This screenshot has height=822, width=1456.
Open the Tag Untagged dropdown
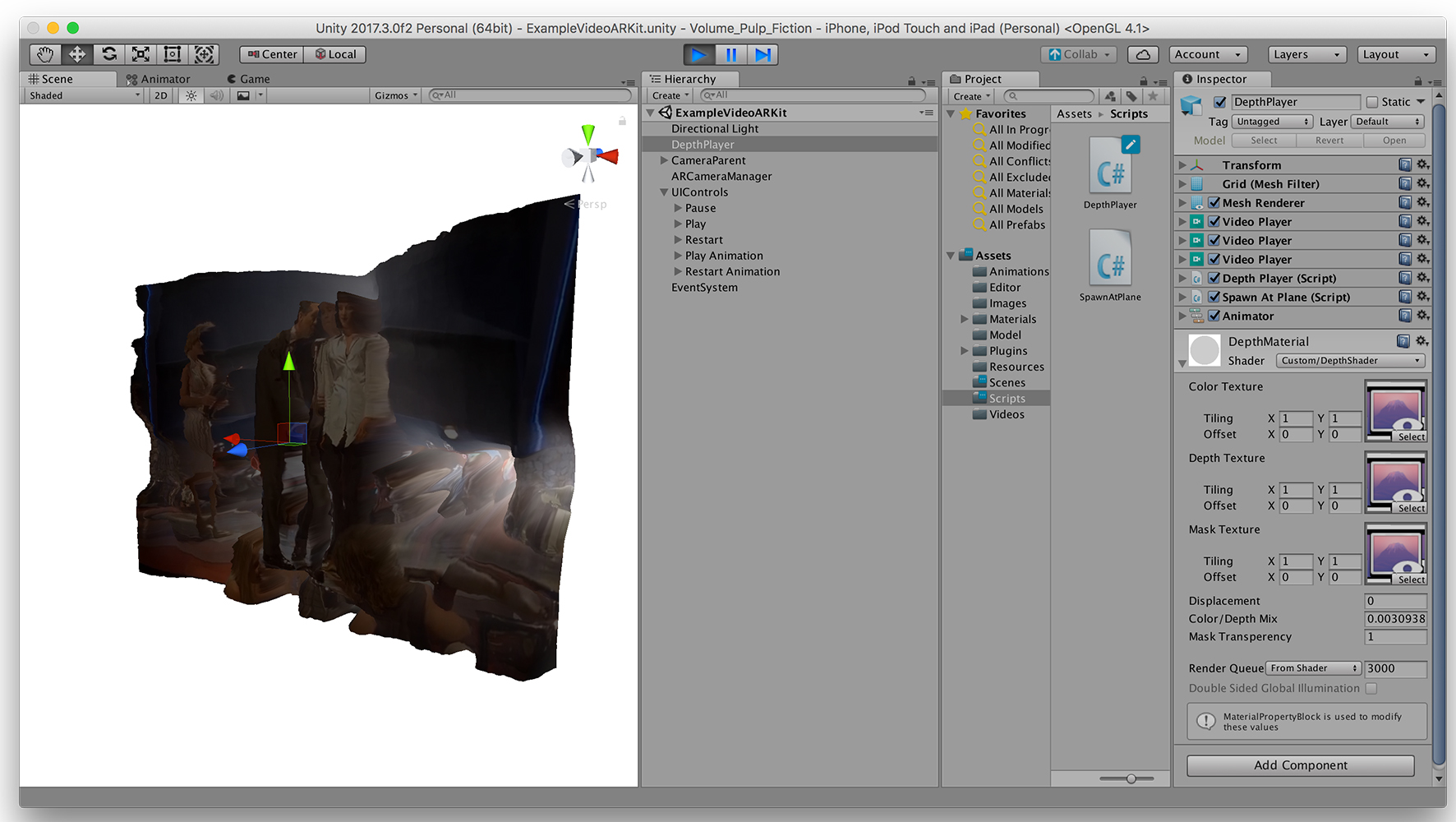[1272, 122]
